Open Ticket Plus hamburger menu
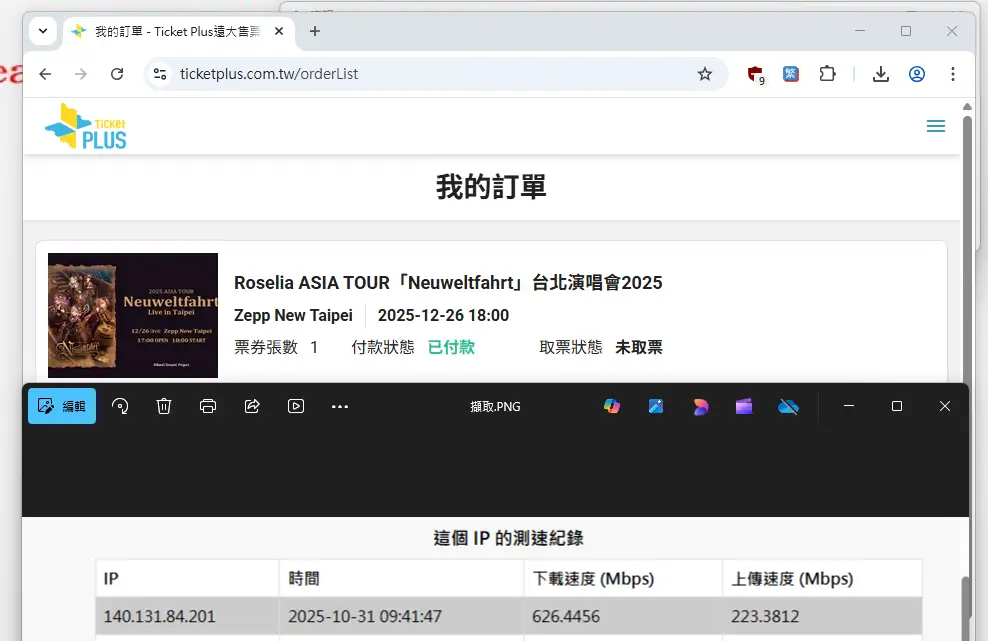Image resolution: width=988 pixels, height=641 pixels. [936, 126]
